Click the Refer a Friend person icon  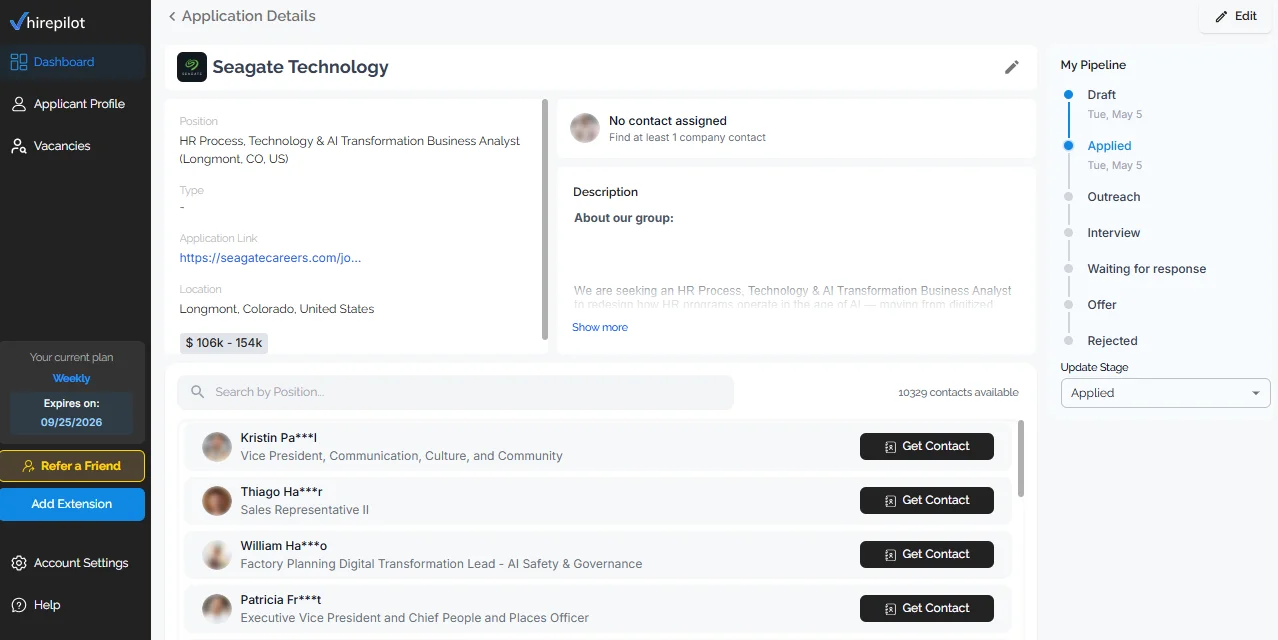point(30,466)
